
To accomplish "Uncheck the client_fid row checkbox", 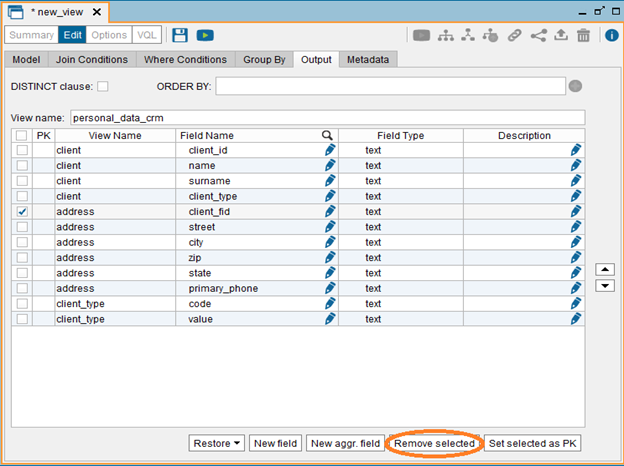I will 22,212.
